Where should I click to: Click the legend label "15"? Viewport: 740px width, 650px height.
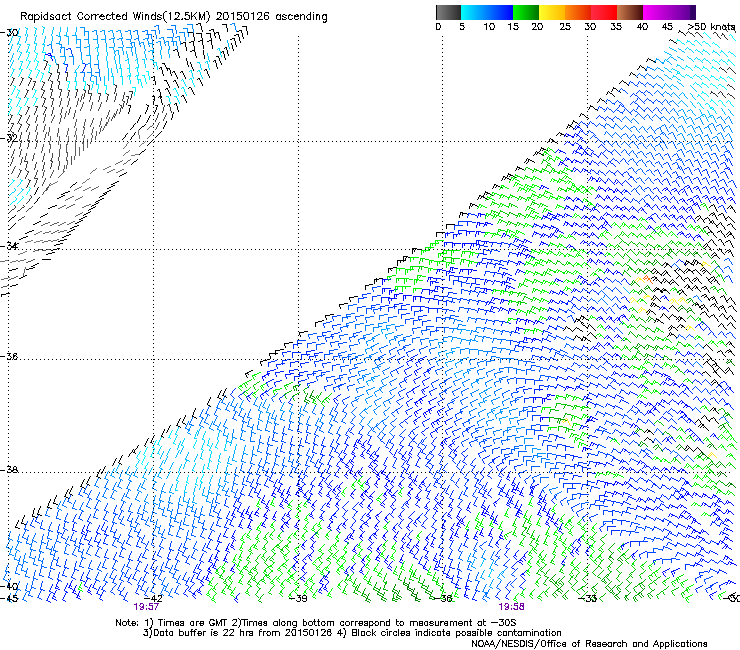(513, 27)
